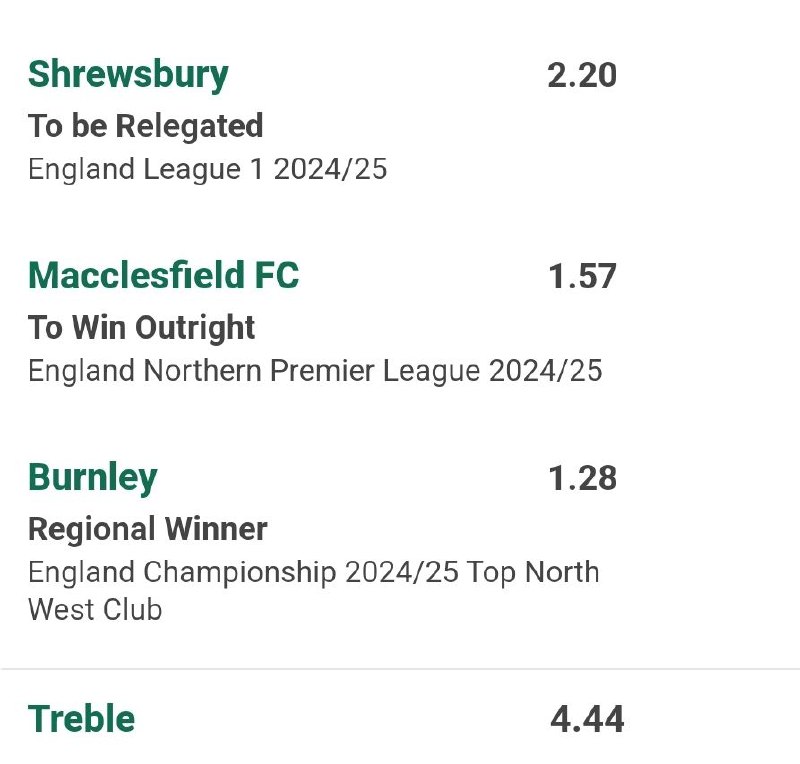The width and height of the screenshot is (800, 764).
Task: Select the Treble bet type label
Action: click(82, 719)
